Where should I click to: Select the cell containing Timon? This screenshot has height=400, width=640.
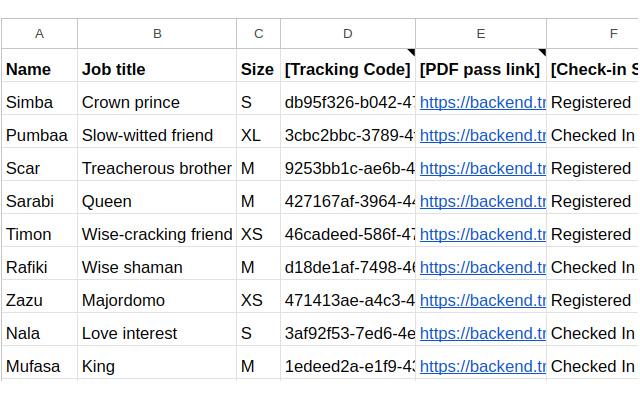click(x=40, y=234)
